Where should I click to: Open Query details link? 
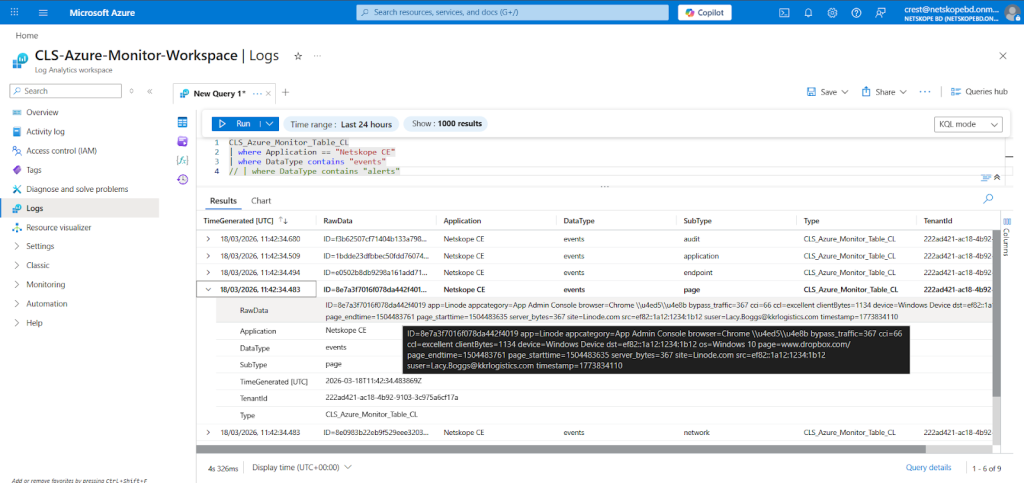tap(928, 467)
